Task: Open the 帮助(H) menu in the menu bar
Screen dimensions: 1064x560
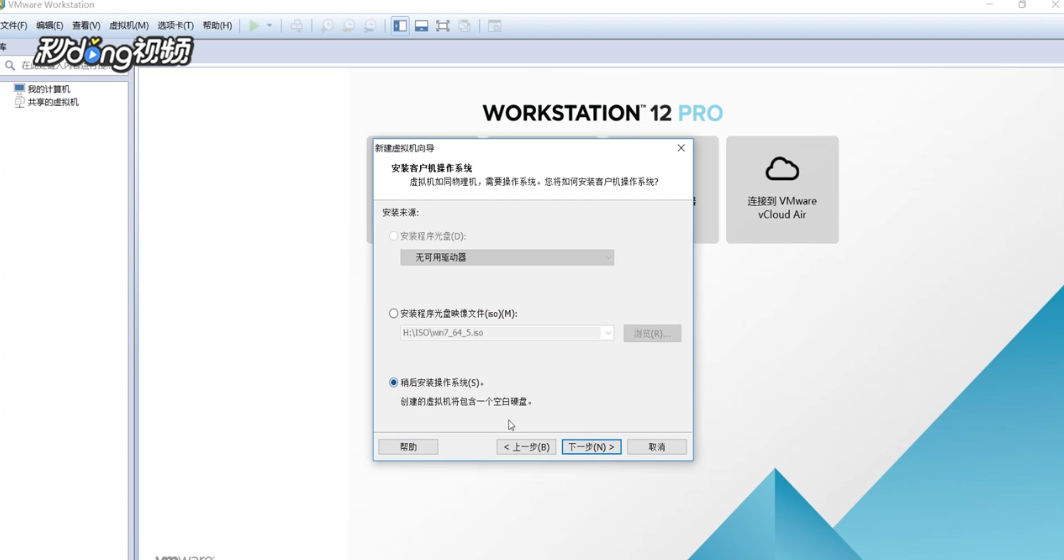Action: pyautogui.click(x=217, y=26)
